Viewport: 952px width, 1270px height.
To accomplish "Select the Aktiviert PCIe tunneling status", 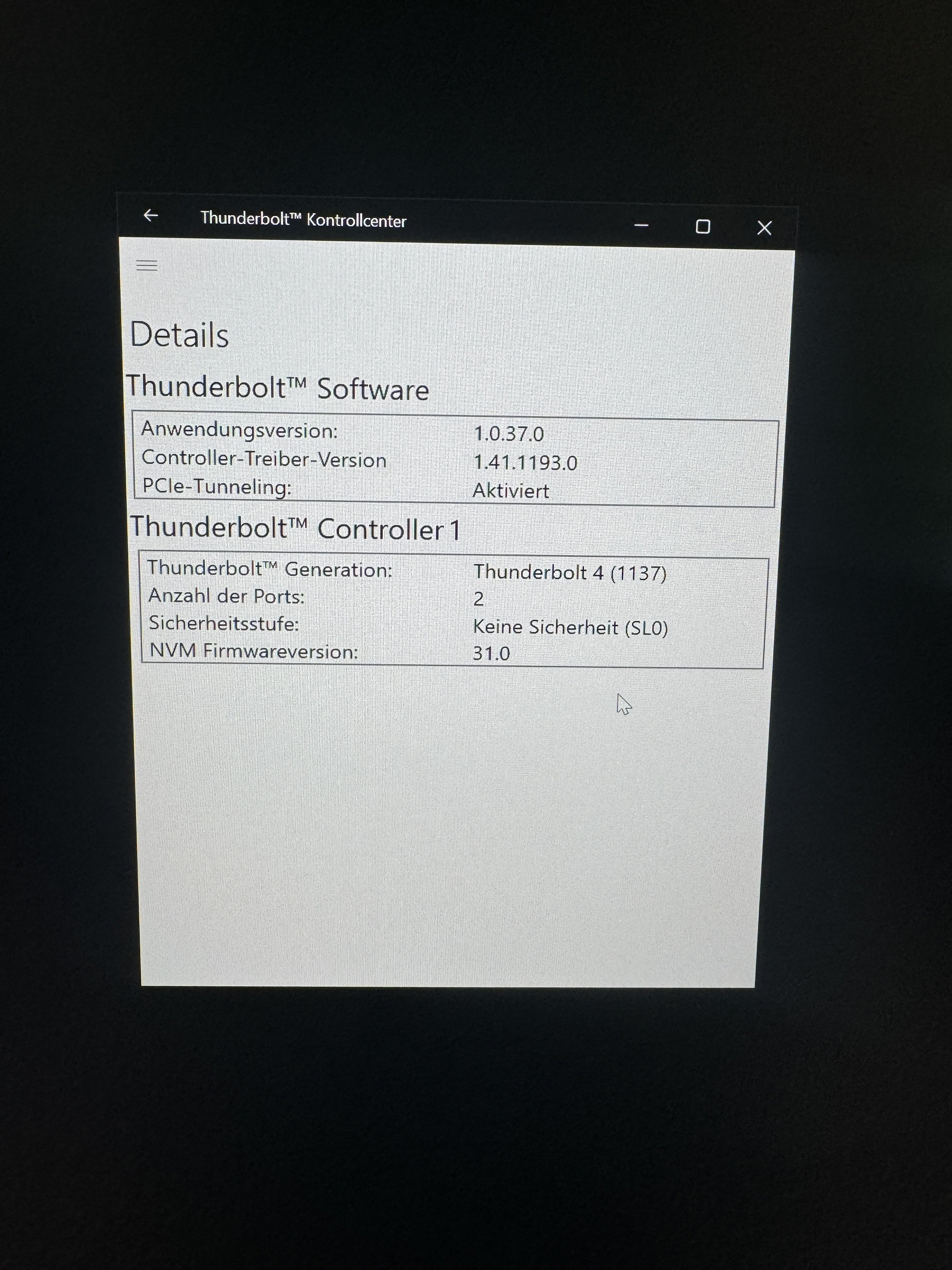I will 511,491.
